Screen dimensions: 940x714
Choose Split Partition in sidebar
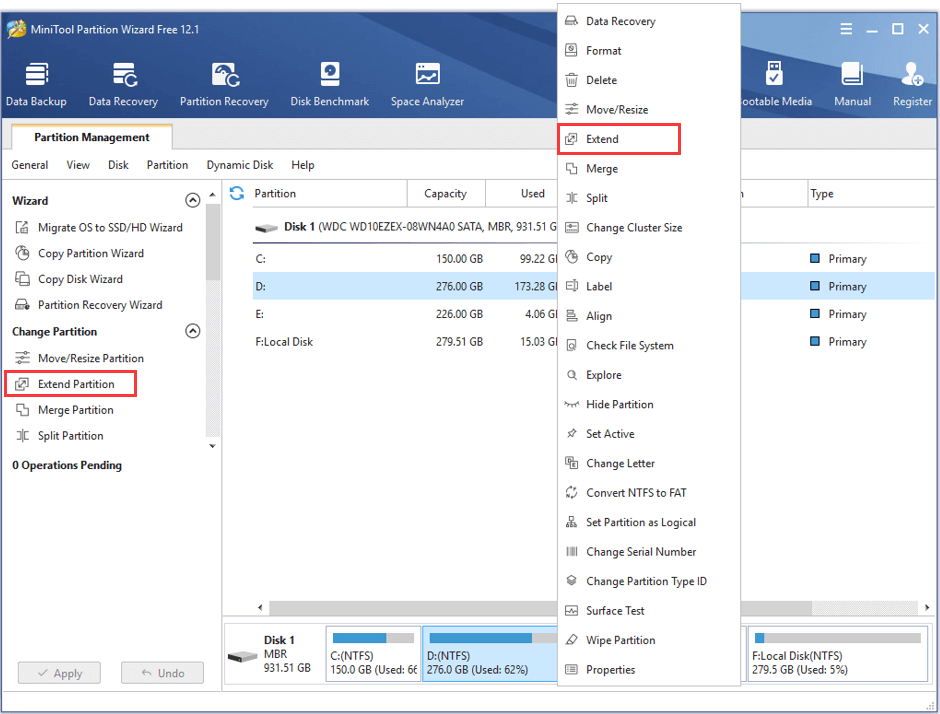pos(59,435)
